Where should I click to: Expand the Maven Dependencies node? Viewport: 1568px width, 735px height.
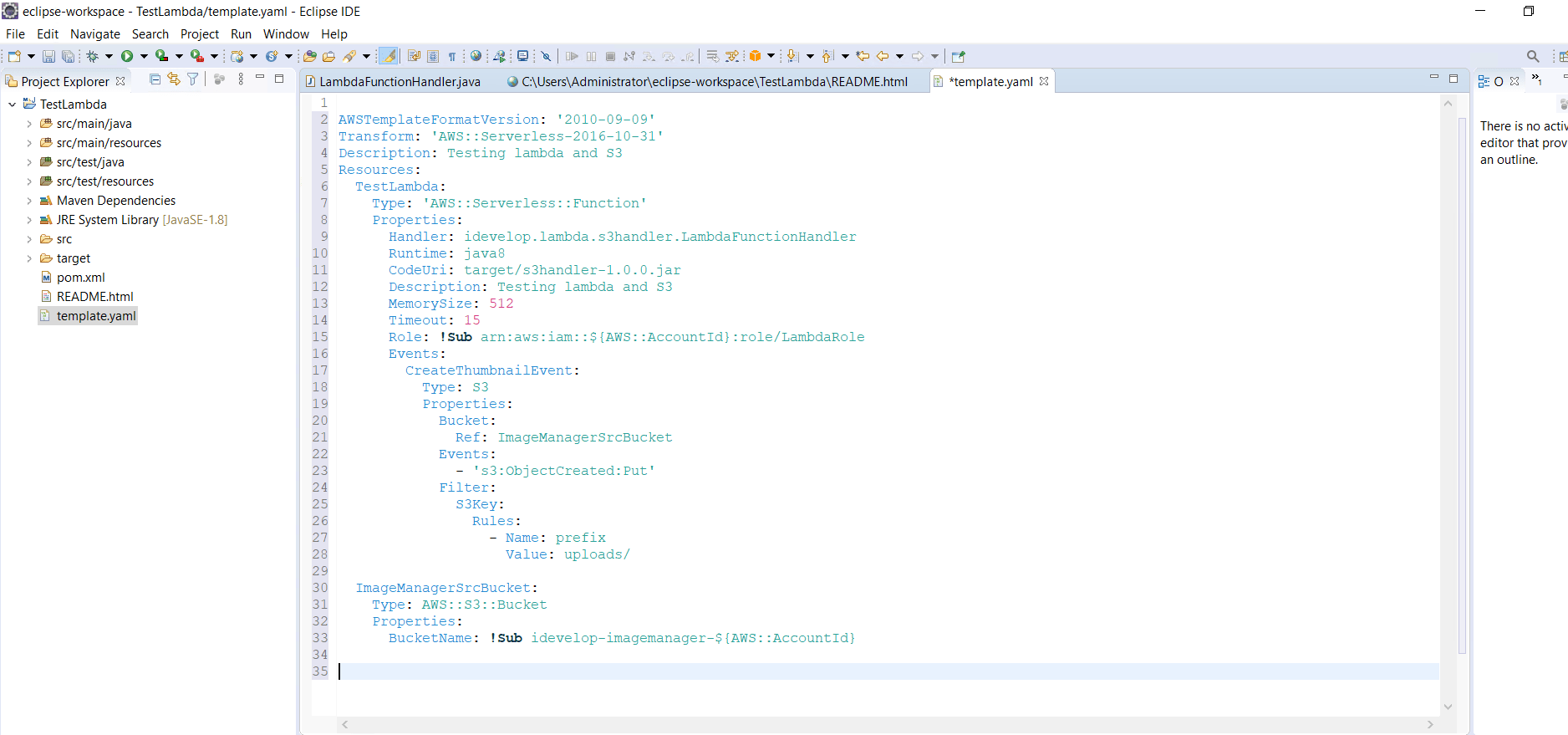(x=29, y=201)
